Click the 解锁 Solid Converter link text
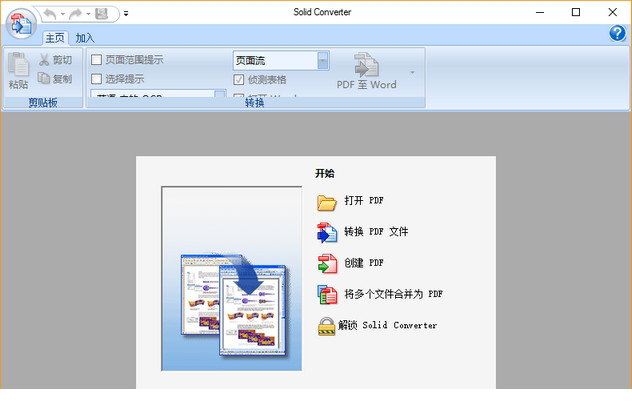The width and height of the screenshot is (632, 404). pos(388,325)
